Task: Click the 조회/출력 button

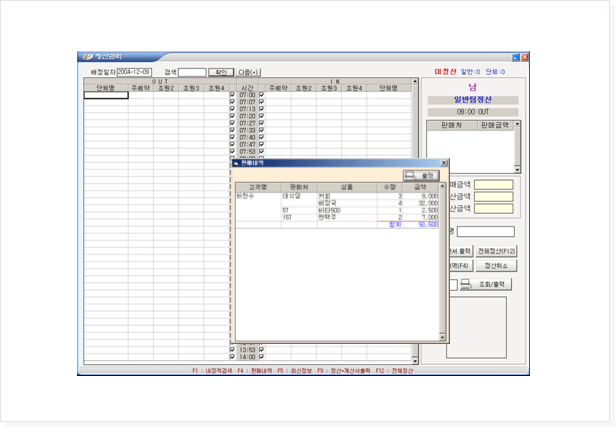Action: click(494, 285)
